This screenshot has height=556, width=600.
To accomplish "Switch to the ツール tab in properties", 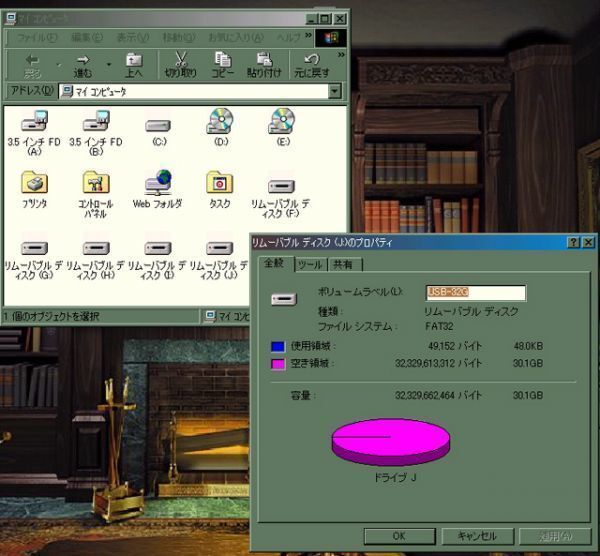I will [310, 264].
